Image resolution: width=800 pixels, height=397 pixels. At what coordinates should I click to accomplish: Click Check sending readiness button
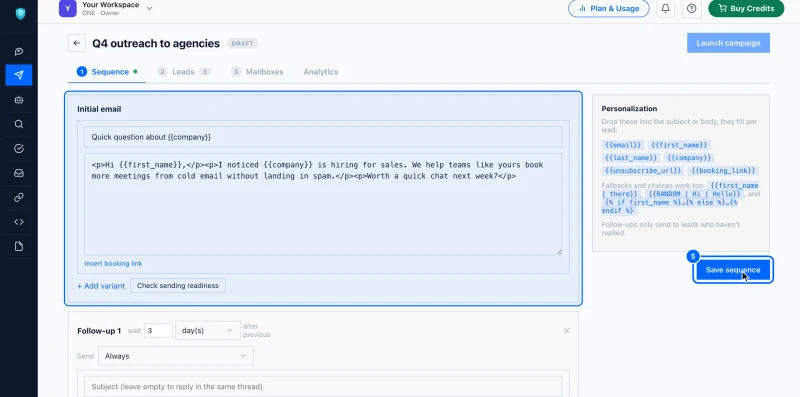(178, 286)
